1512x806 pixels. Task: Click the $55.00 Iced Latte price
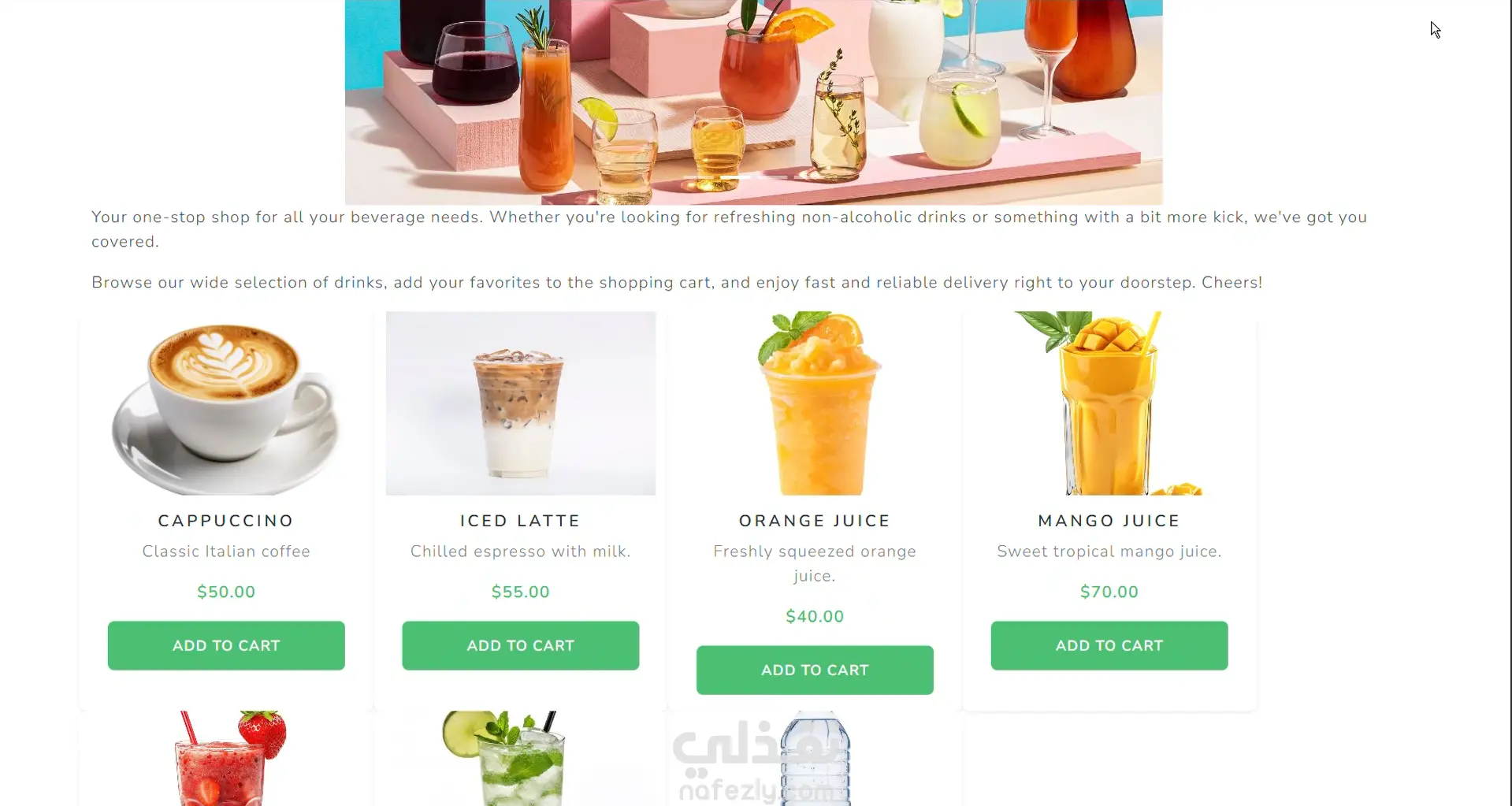tap(521, 592)
